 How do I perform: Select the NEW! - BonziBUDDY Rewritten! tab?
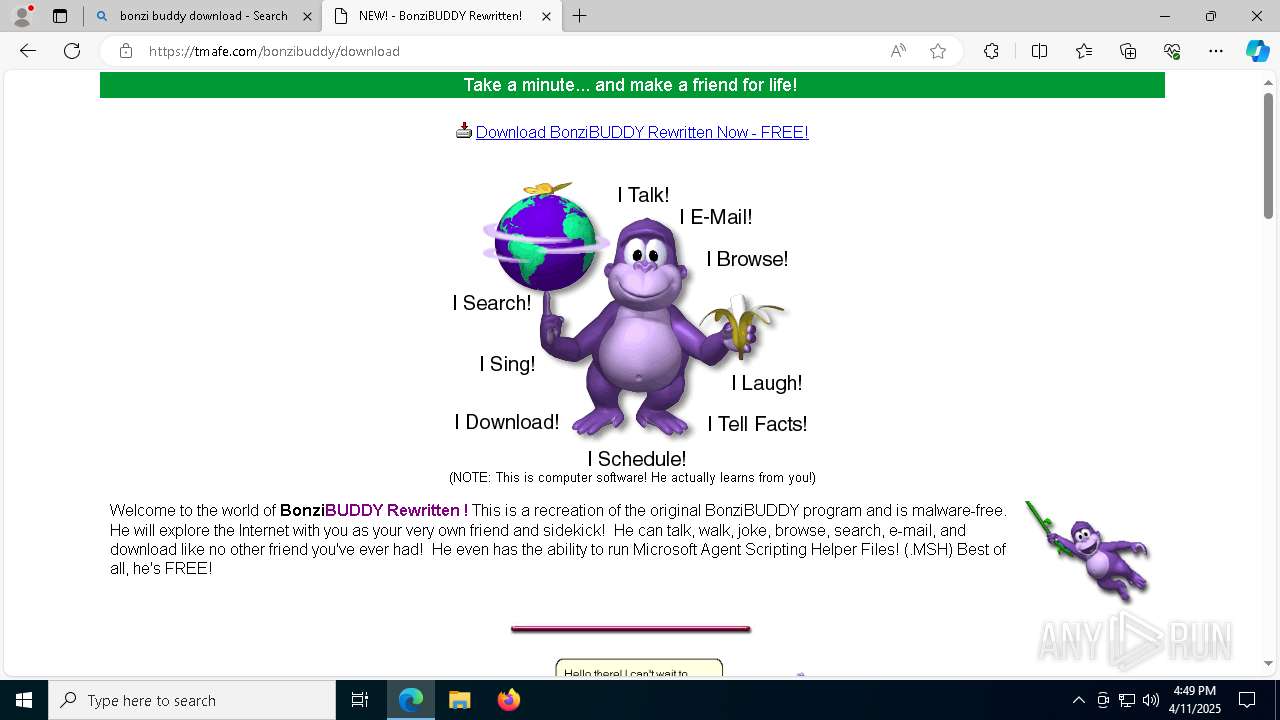(x=440, y=16)
